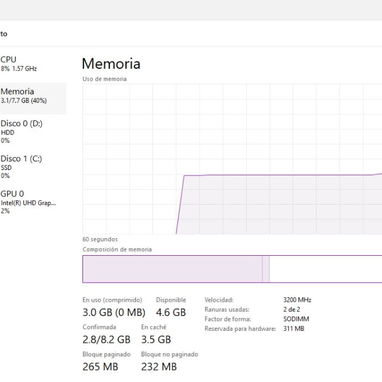Image resolution: width=382 pixels, height=382 pixels.
Task: Click the '3.0 GB (0 MB)' value
Action: [114, 312]
